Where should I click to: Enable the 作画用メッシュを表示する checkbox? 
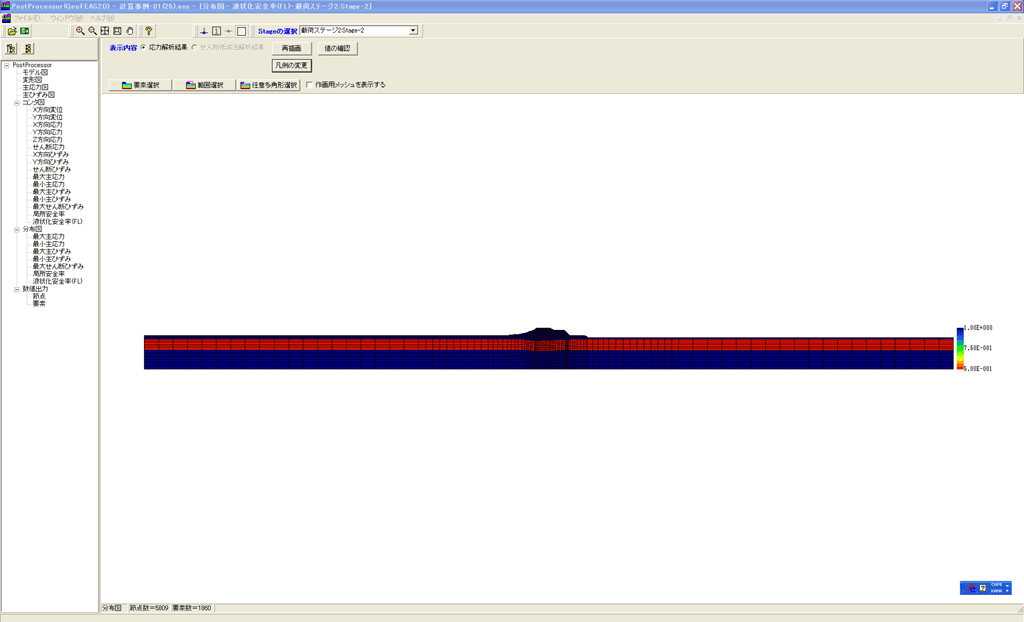(309, 85)
